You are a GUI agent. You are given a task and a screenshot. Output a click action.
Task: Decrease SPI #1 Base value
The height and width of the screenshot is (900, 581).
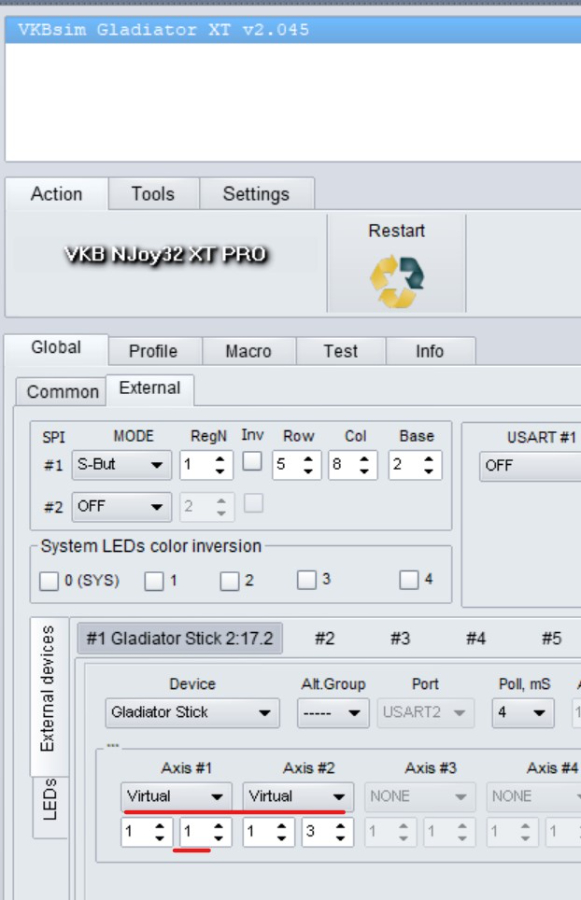pos(428,471)
